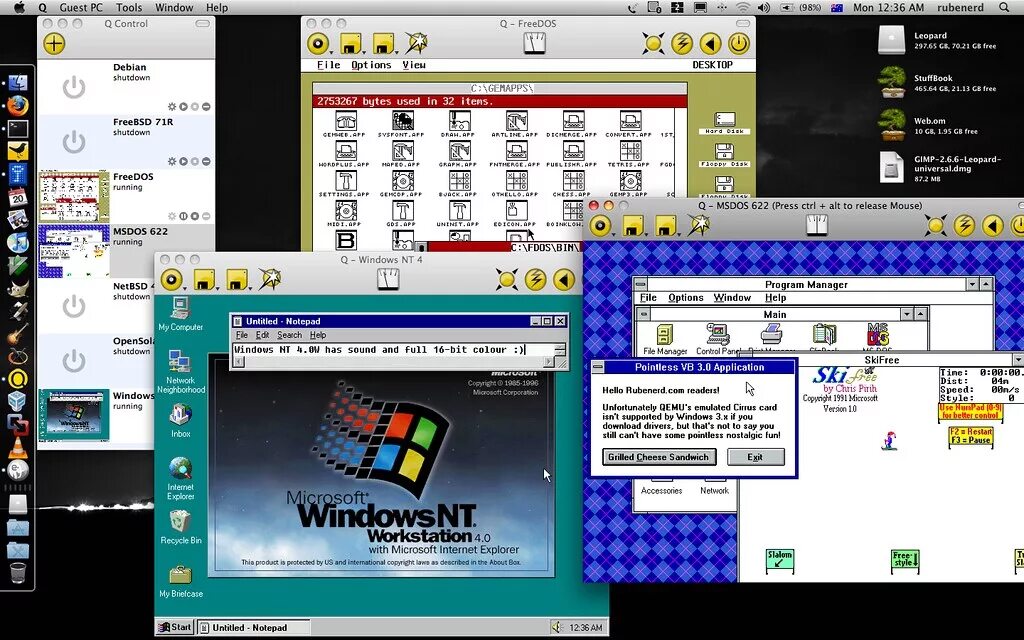Open CD-ROM dropdown in MSDOS 622 toolbar
The image size is (1024, 640).
tap(601, 226)
